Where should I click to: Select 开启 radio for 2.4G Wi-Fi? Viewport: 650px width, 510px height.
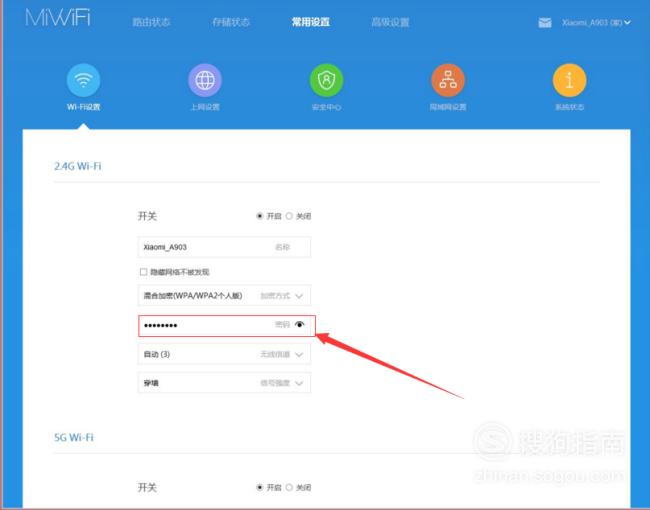tap(260, 216)
